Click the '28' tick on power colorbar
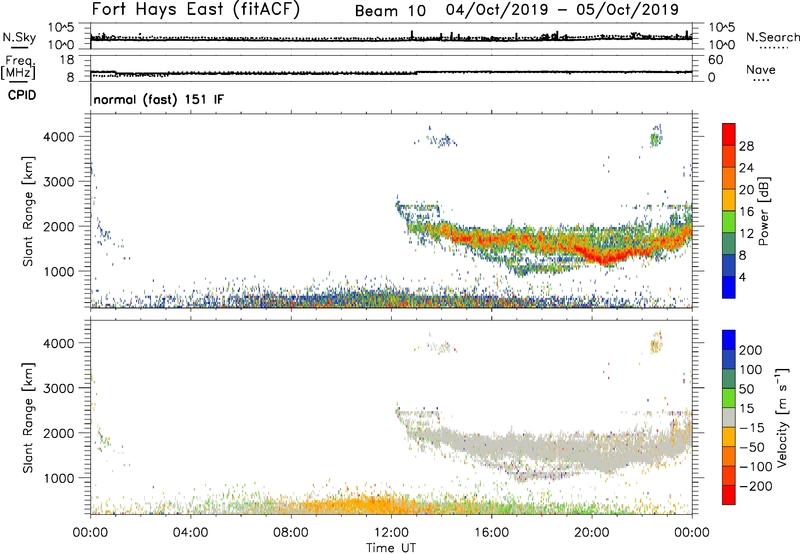800x554 pixels. (746, 146)
